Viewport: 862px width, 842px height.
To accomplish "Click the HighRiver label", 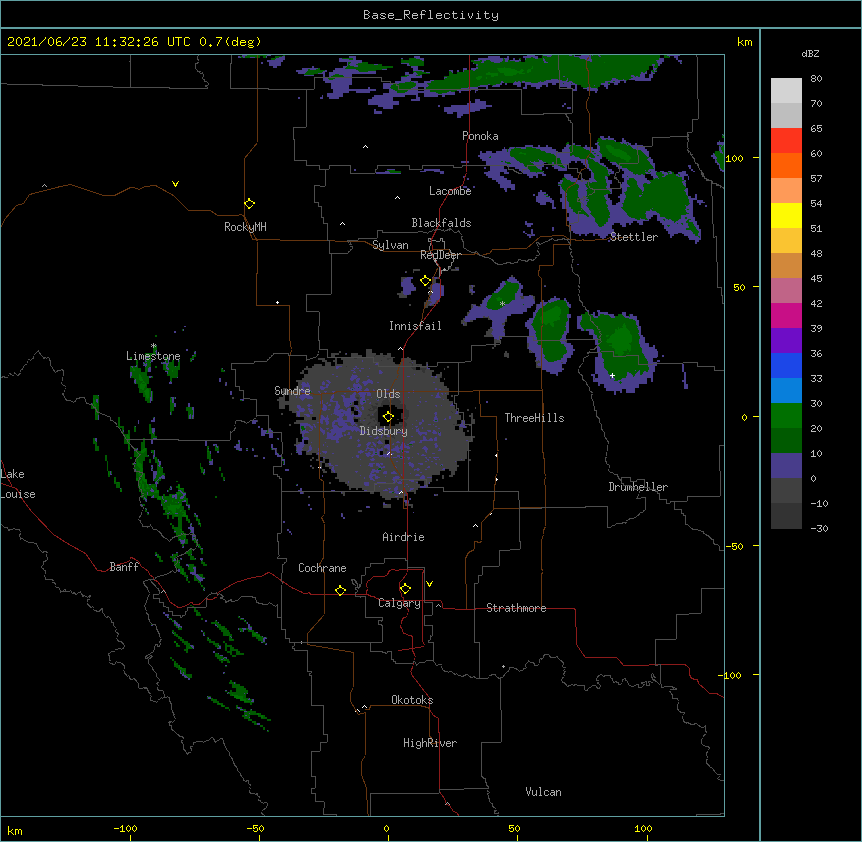I will tap(430, 743).
